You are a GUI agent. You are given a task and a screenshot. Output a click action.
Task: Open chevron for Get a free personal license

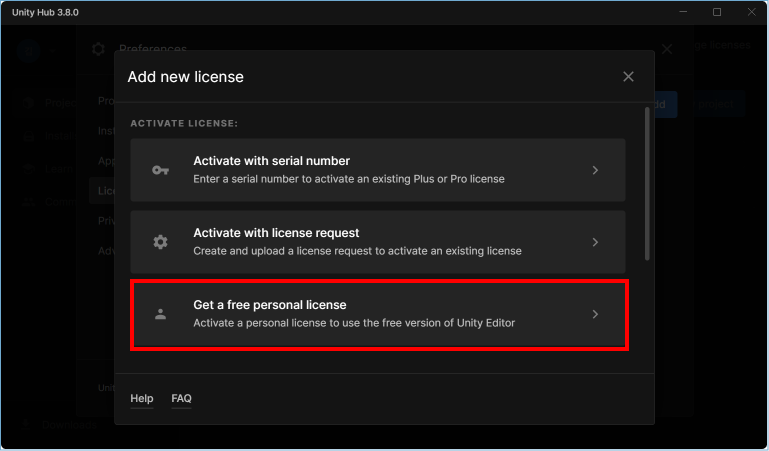595,314
